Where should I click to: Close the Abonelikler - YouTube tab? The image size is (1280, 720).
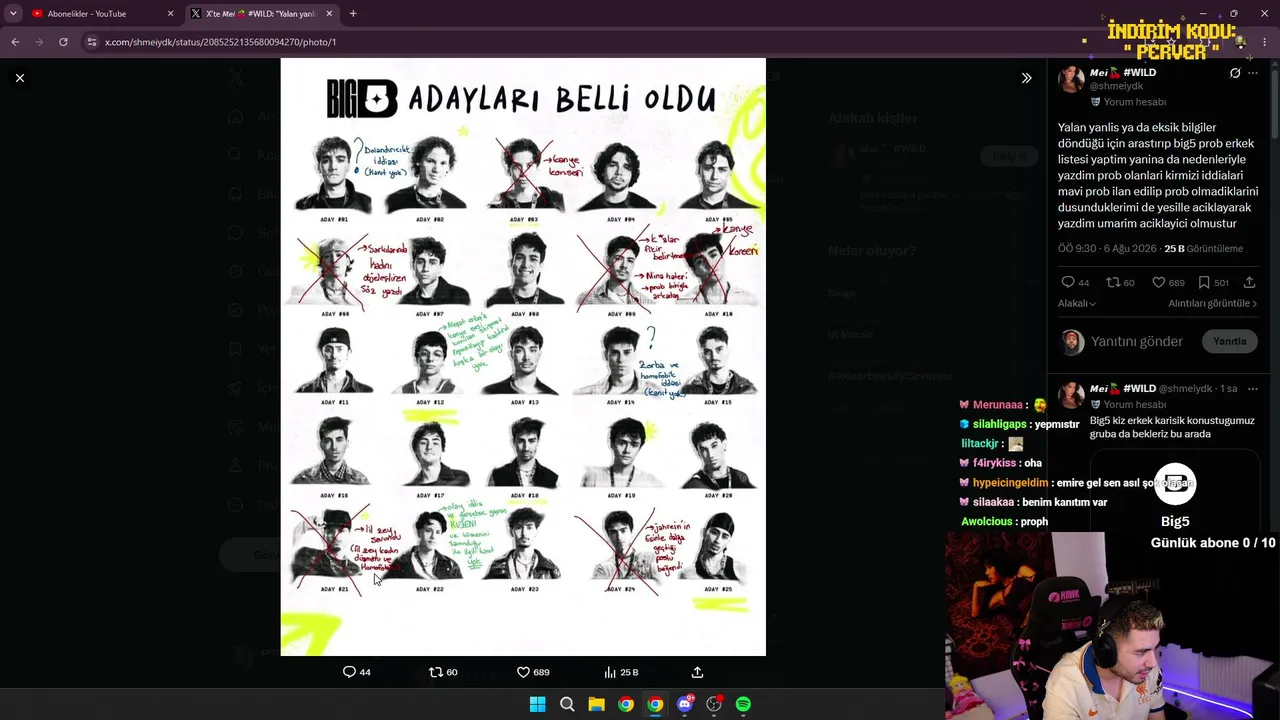pyautogui.click(x=170, y=14)
